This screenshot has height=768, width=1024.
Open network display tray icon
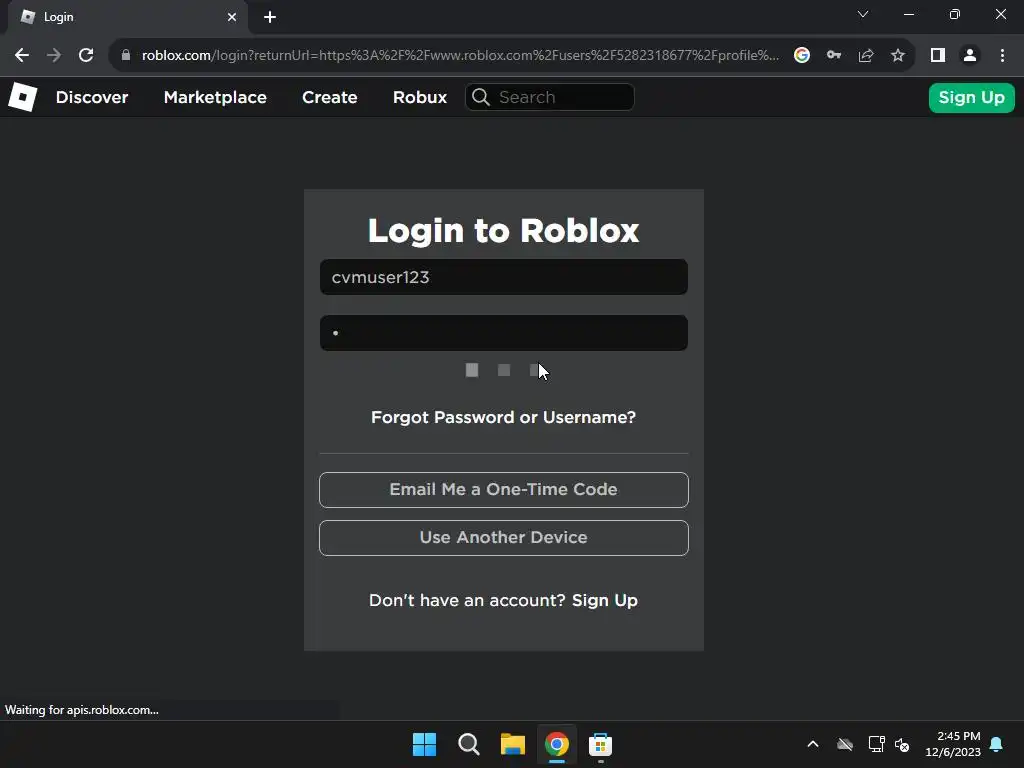[876, 744]
